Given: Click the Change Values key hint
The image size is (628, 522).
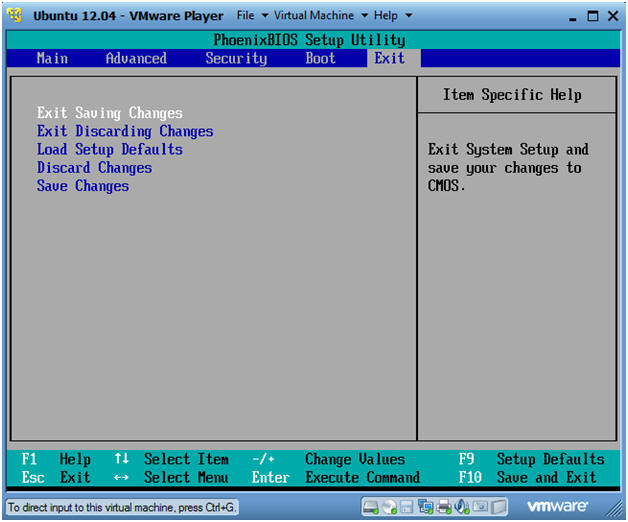Looking at the screenshot, I should [x=329, y=459].
